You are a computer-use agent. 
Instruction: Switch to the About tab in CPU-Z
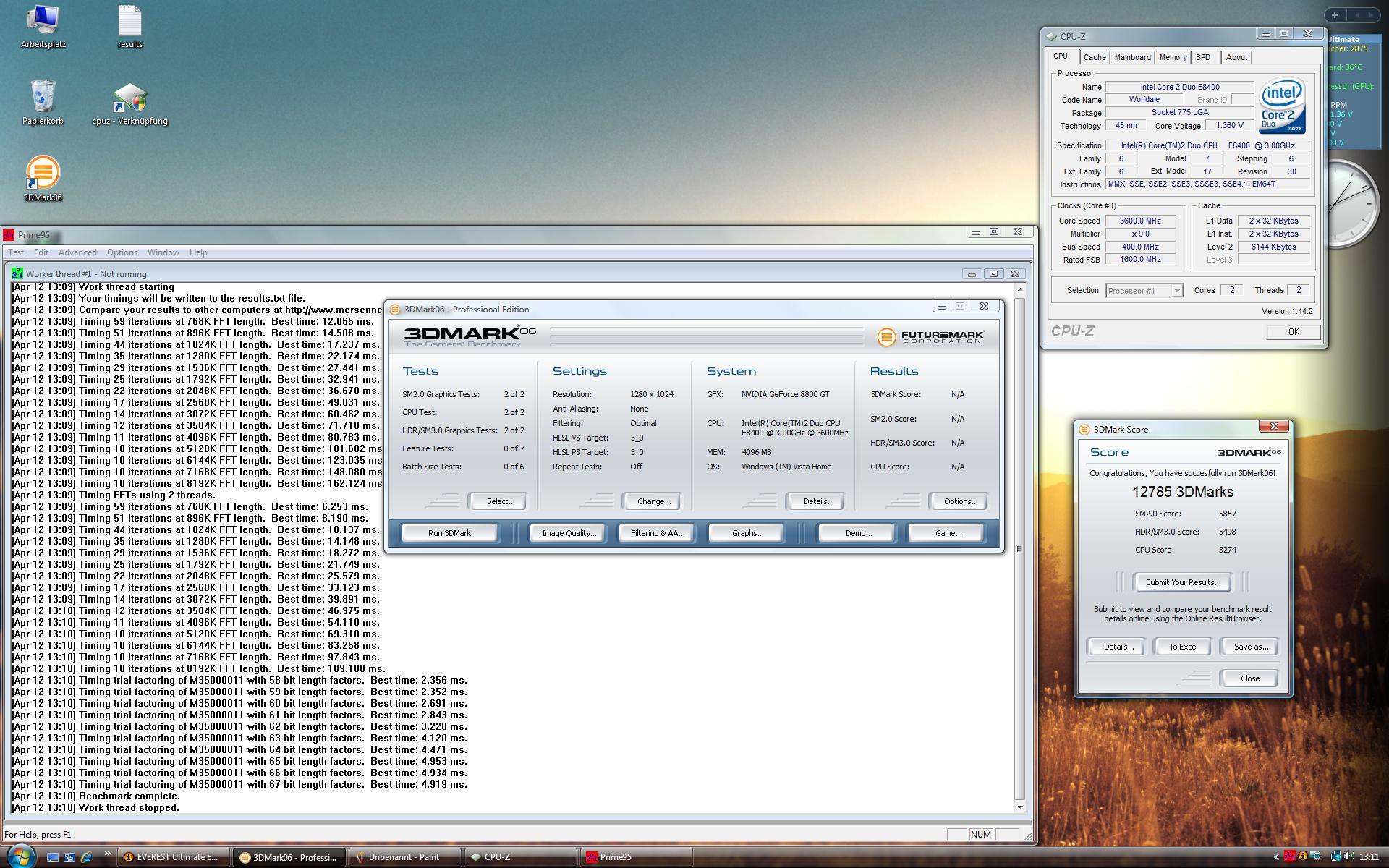tap(1236, 57)
